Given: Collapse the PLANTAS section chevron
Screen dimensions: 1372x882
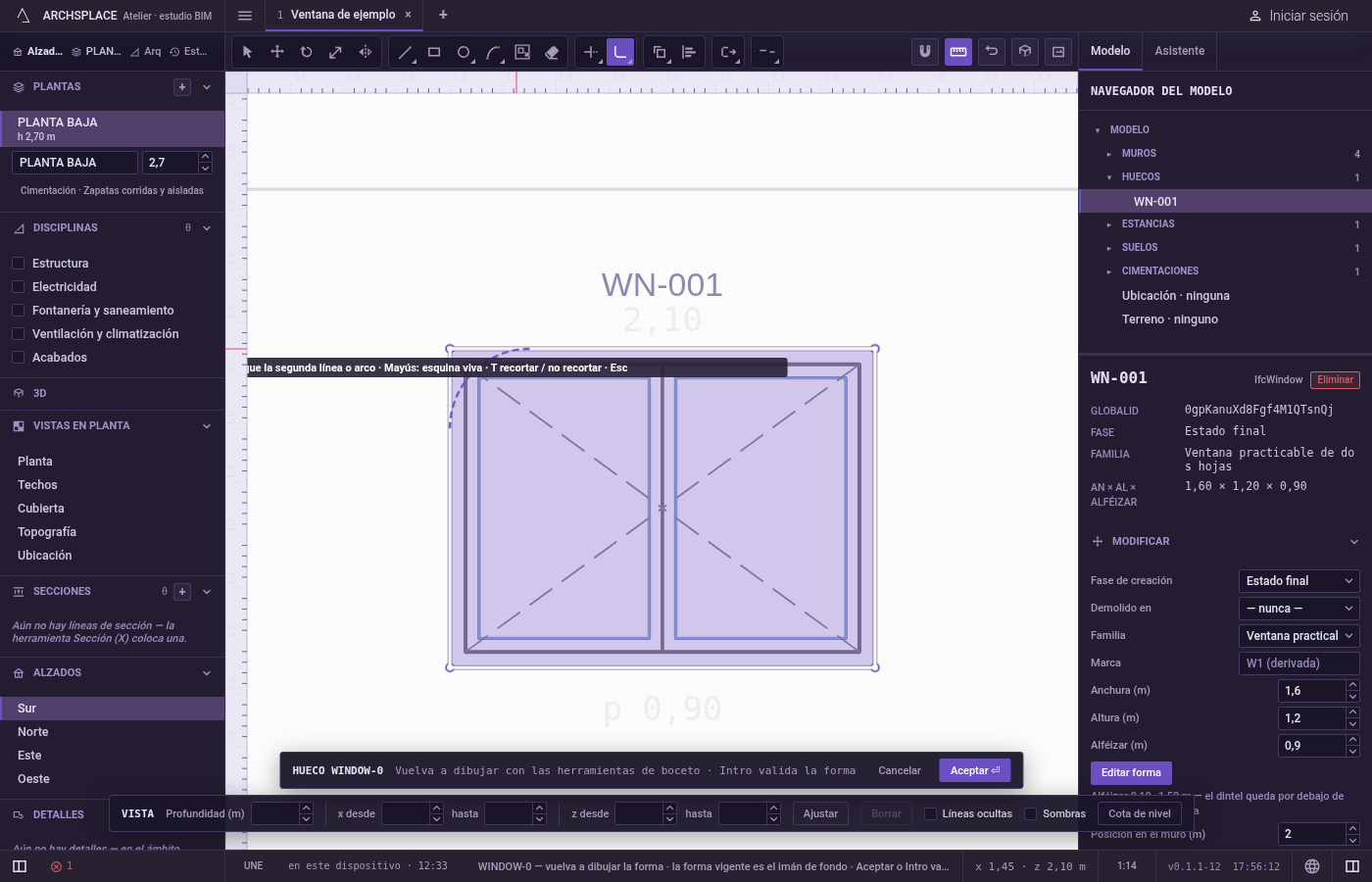Looking at the screenshot, I should click(207, 87).
